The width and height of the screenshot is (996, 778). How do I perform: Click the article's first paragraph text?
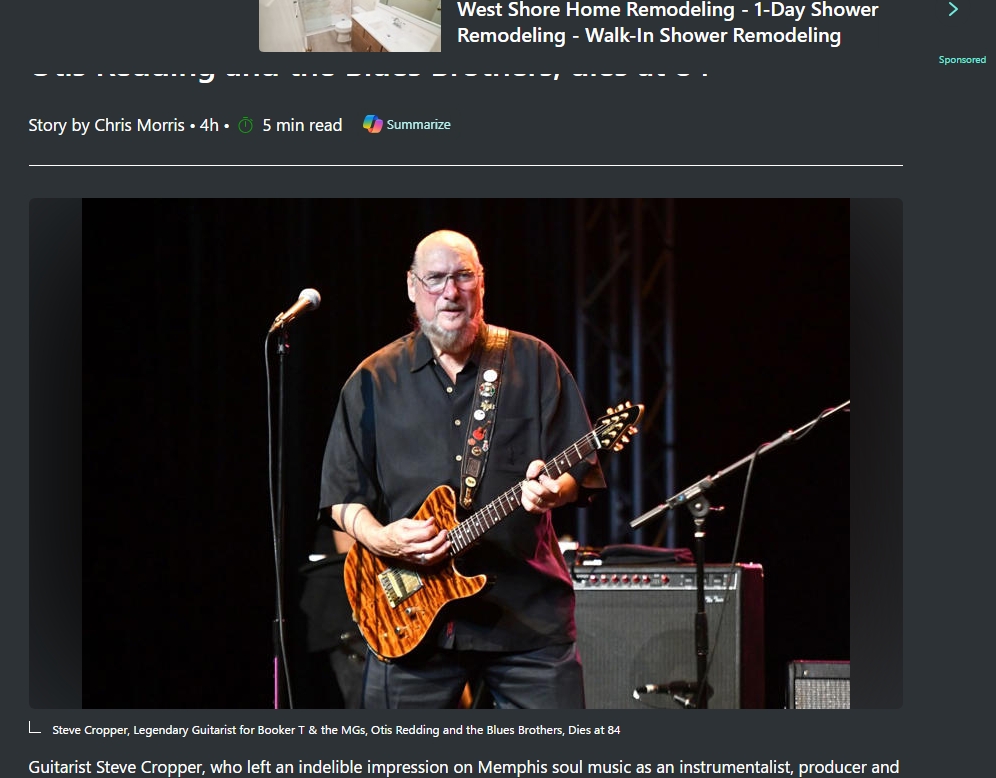coord(464,767)
